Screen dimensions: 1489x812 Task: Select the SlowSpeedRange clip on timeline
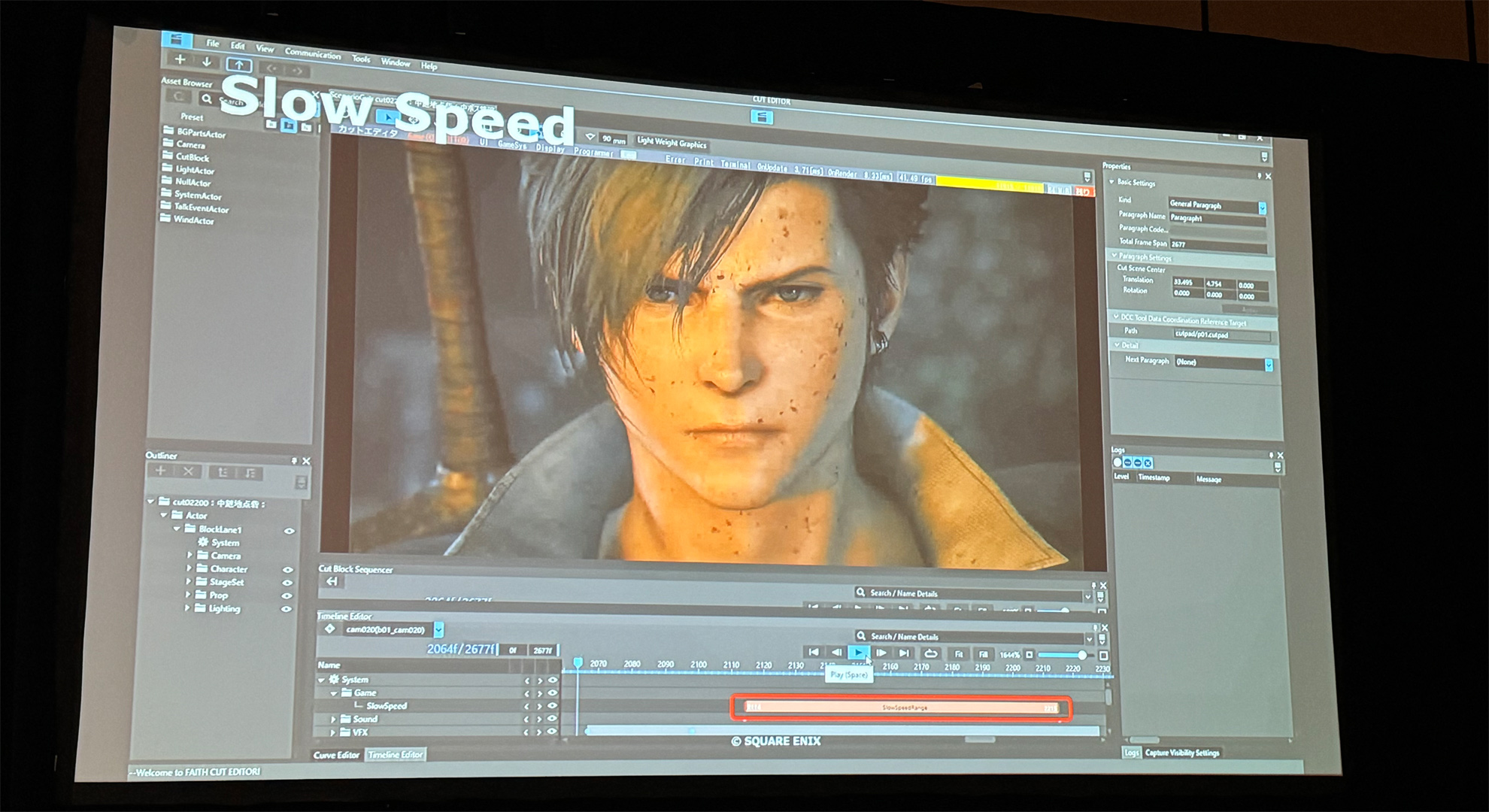coord(902,707)
